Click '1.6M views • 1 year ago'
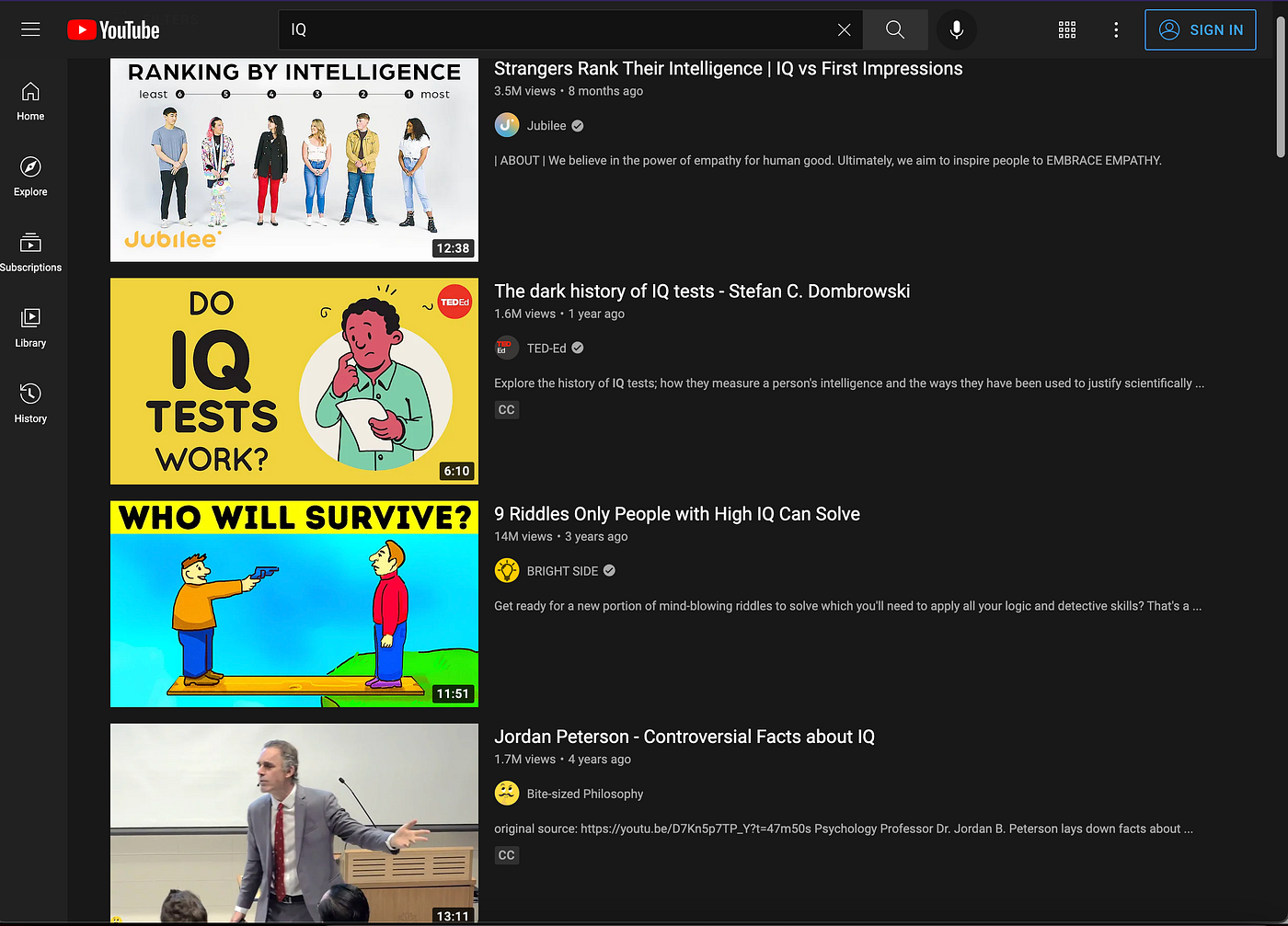The width and height of the screenshot is (1288, 926). 559,314
